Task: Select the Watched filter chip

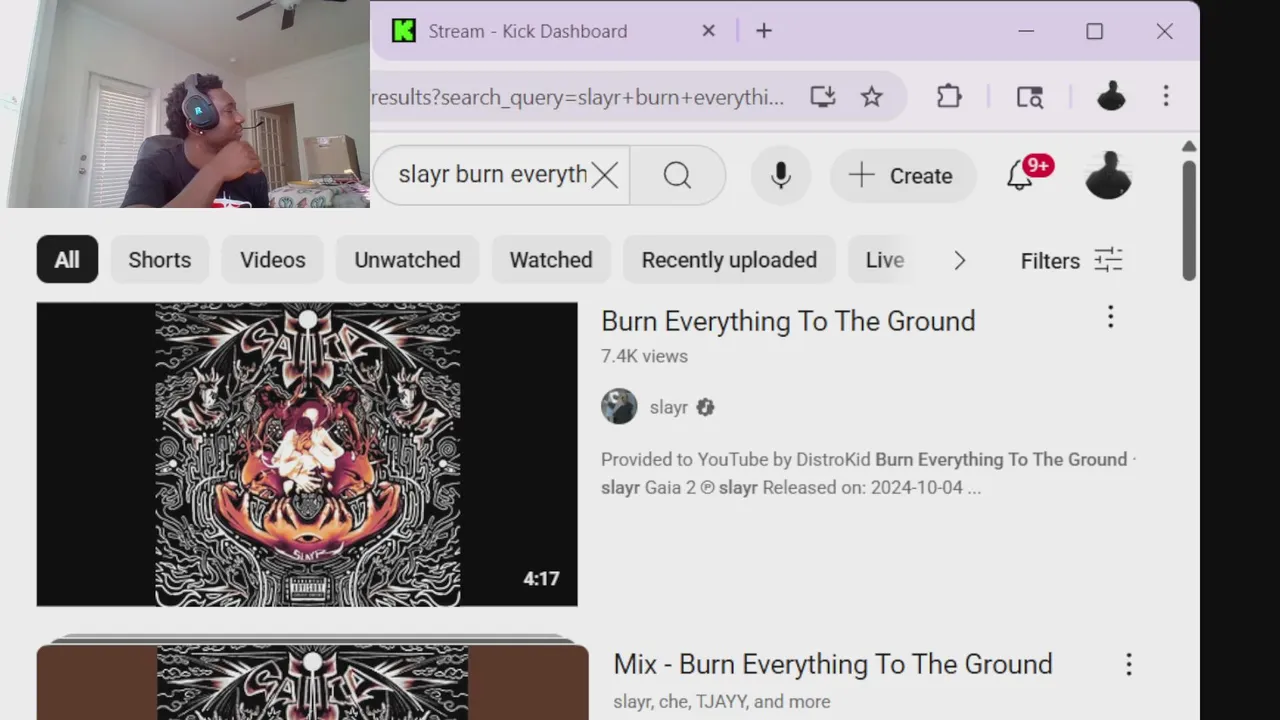Action: point(551,260)
